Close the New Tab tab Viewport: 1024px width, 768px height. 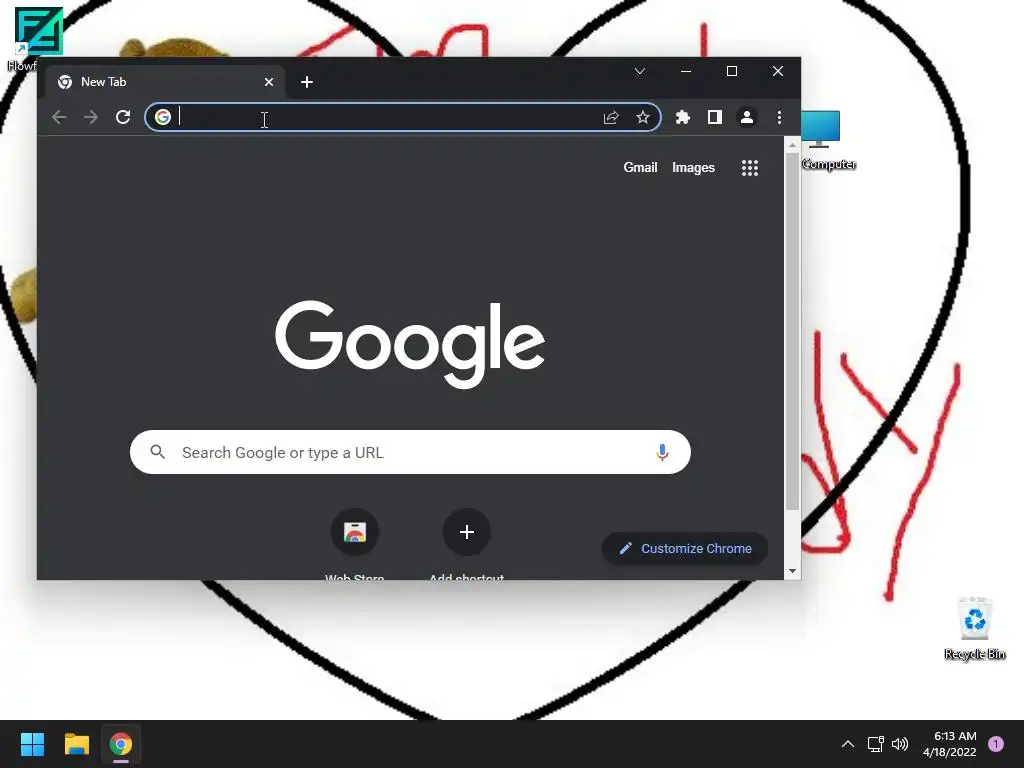[268, 82]
